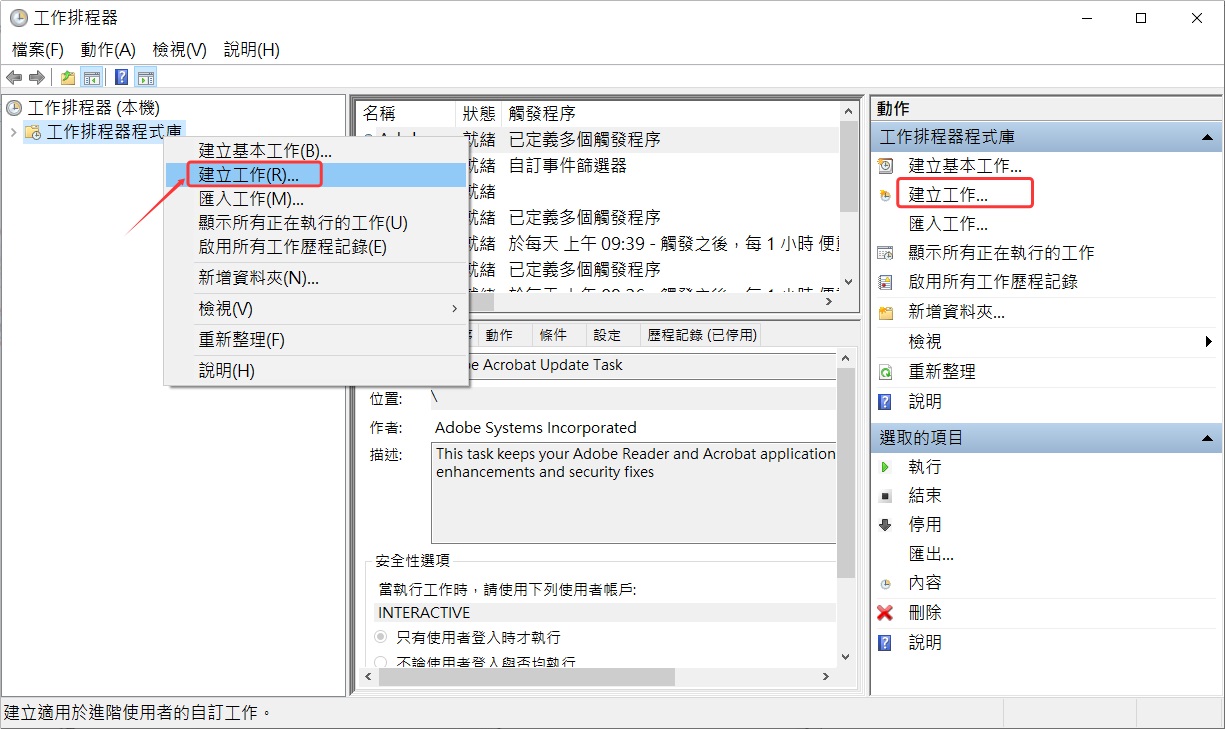
Task: Select 只有使用者登入時才執行 radio button
Action: tap(381, 637)
